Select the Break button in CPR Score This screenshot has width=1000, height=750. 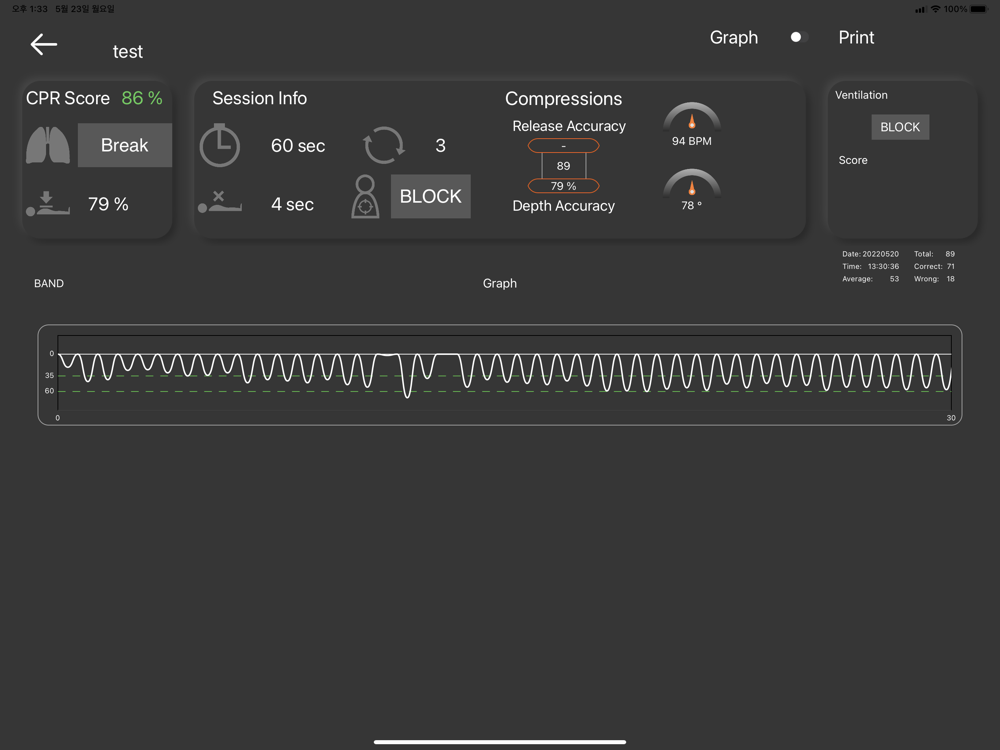point(125,145)
